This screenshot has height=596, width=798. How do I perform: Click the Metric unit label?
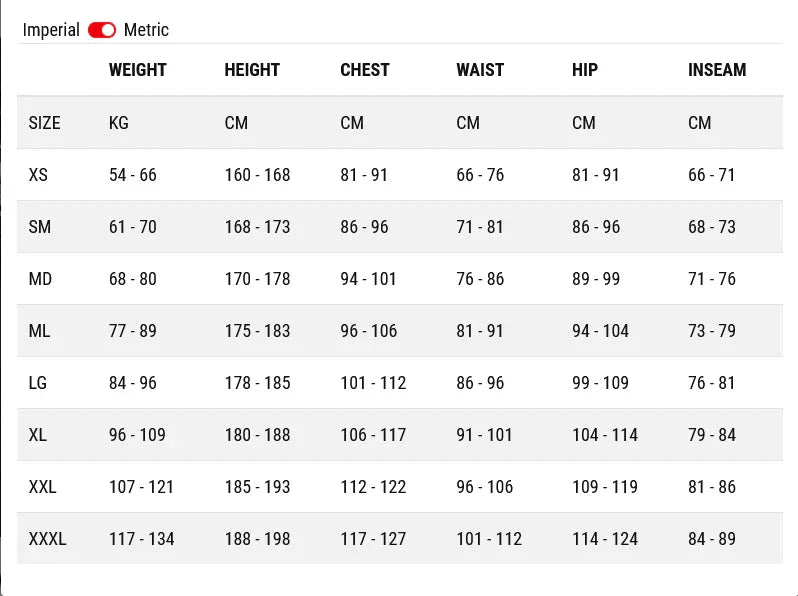tap(146, 30)
